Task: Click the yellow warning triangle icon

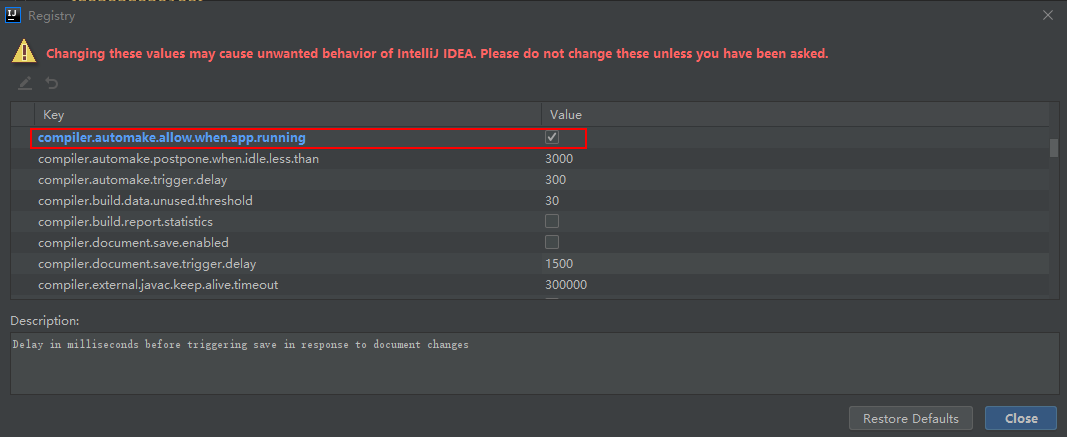Action: click(24, 51)
